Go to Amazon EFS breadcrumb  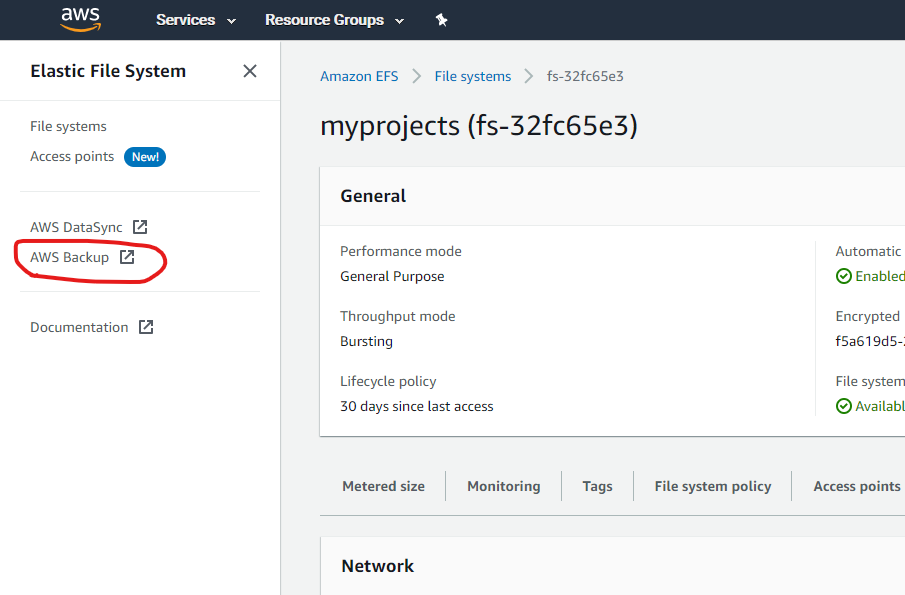click(x=359, y=76)
